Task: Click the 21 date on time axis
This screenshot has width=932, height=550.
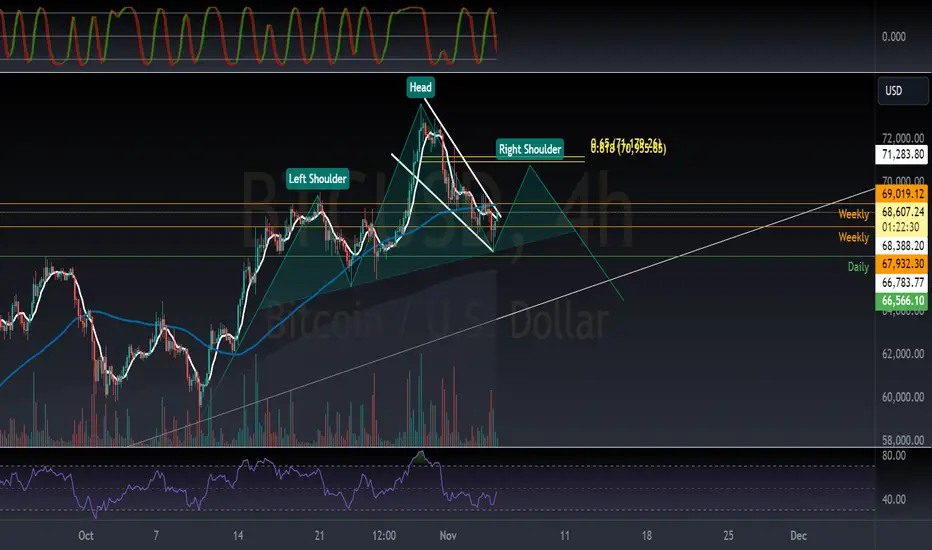Action: coord(319,536)
